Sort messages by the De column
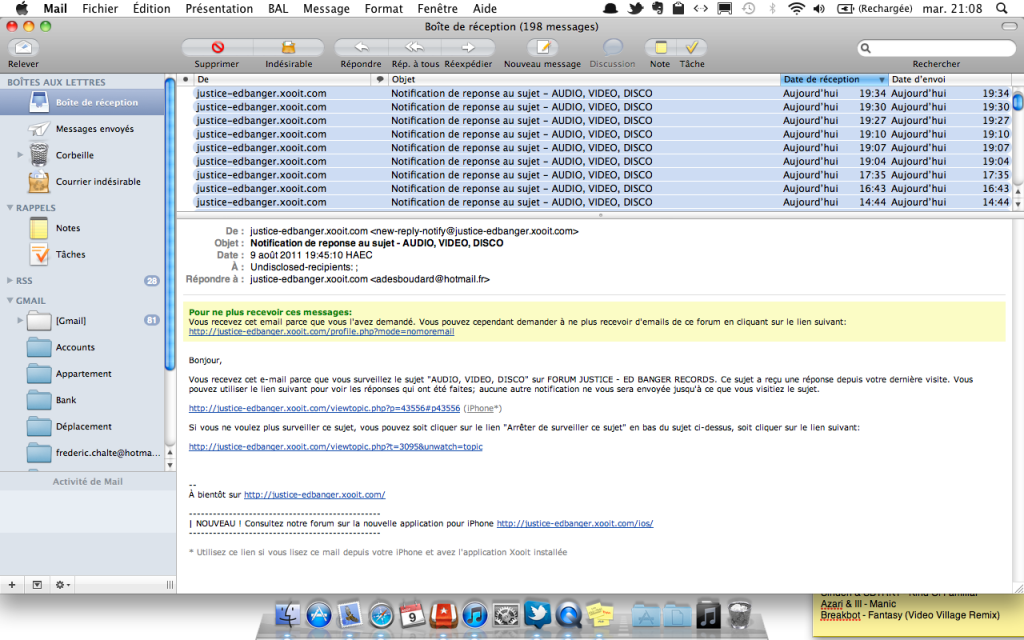Screen dimensions: 1024x640 coord(282,80)
